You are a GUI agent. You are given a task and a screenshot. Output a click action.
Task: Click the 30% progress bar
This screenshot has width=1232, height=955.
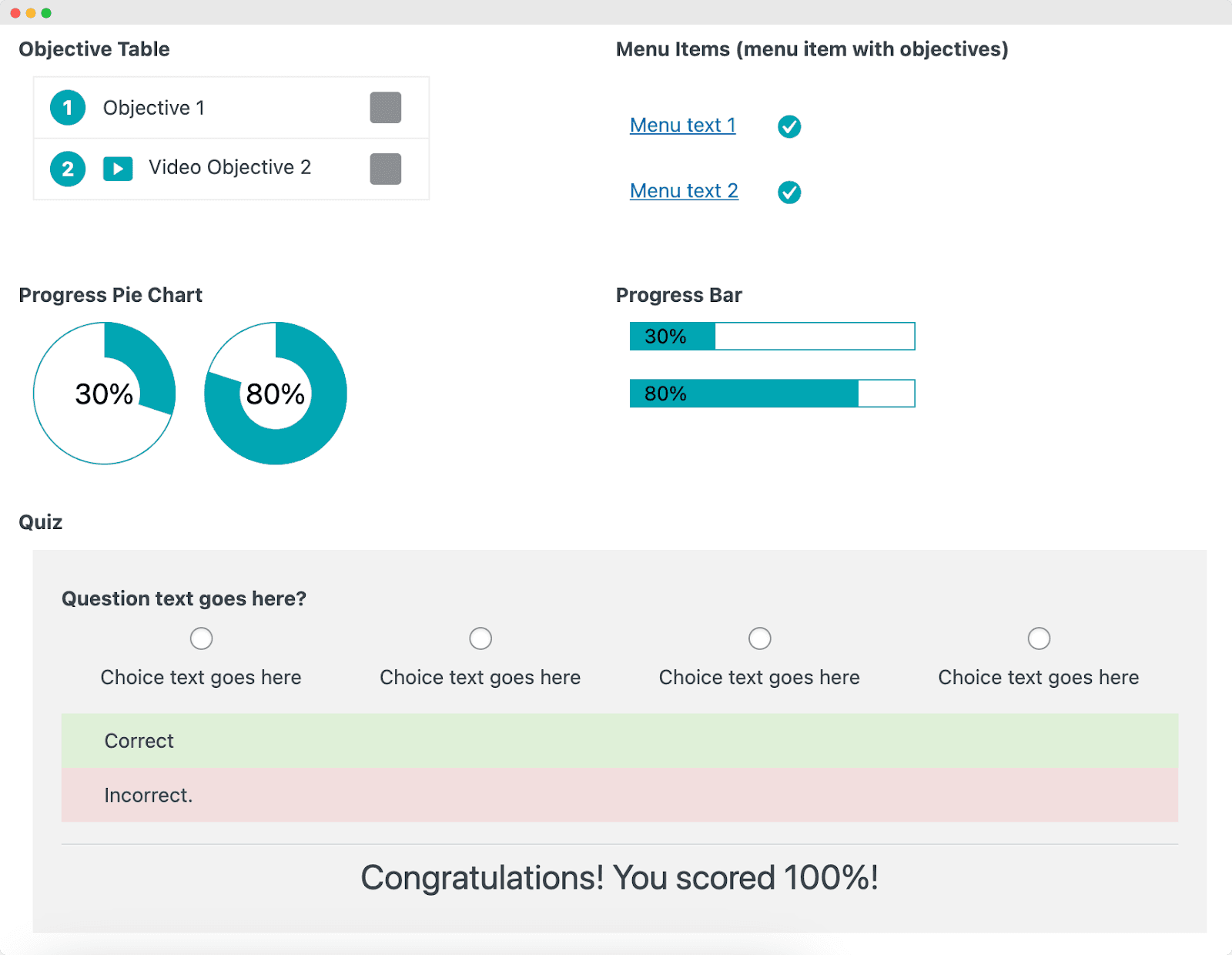[x=772, y=336]
